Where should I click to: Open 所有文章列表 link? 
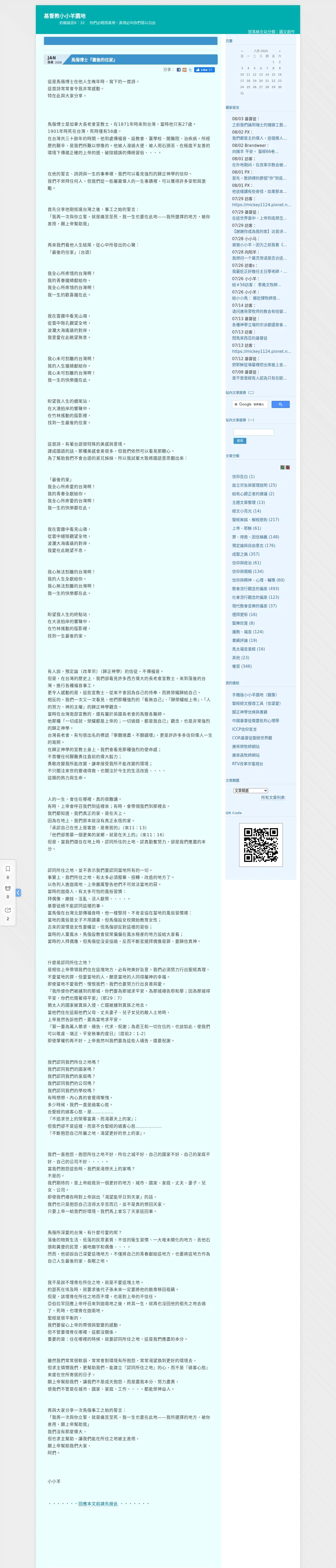click(273, 797)
